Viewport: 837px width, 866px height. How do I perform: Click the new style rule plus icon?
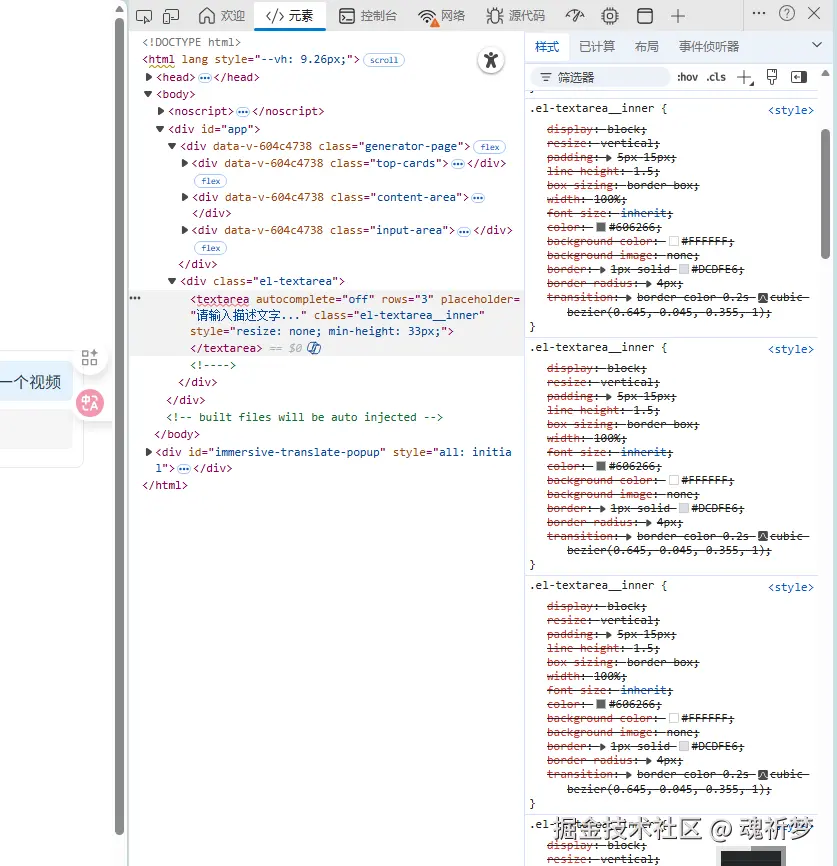click(744, 77)
